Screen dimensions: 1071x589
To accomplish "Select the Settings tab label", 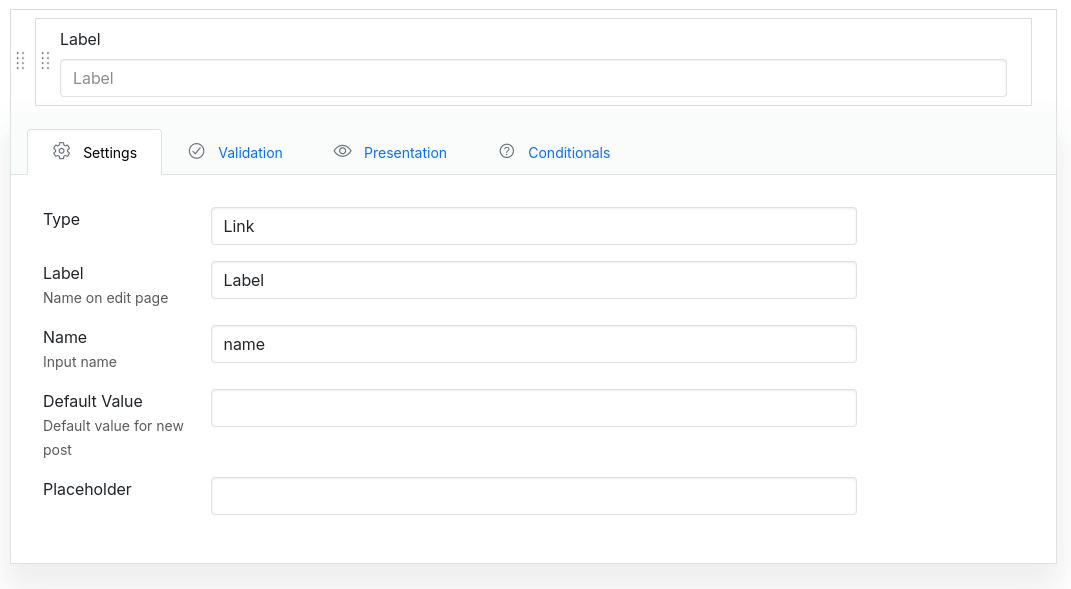I will pyautogui.click(x=110, y=153).
